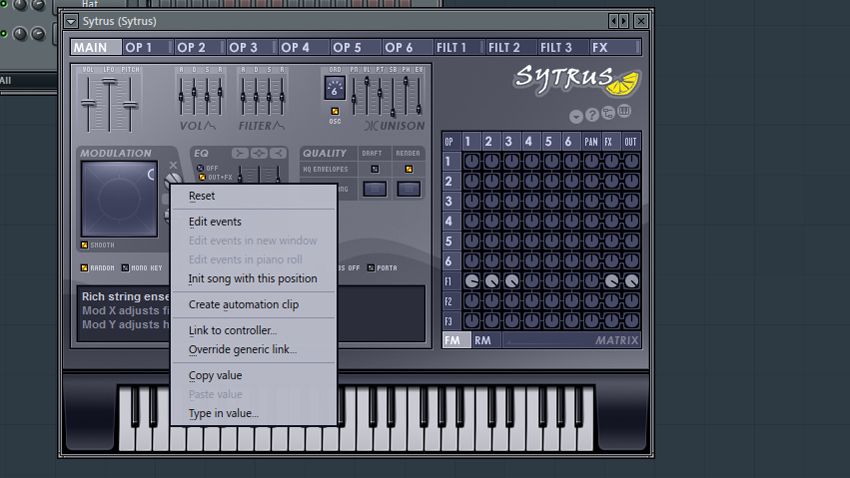
Task: Click operator 1 OUT matrix knob
Action: [x=631, y=161]
